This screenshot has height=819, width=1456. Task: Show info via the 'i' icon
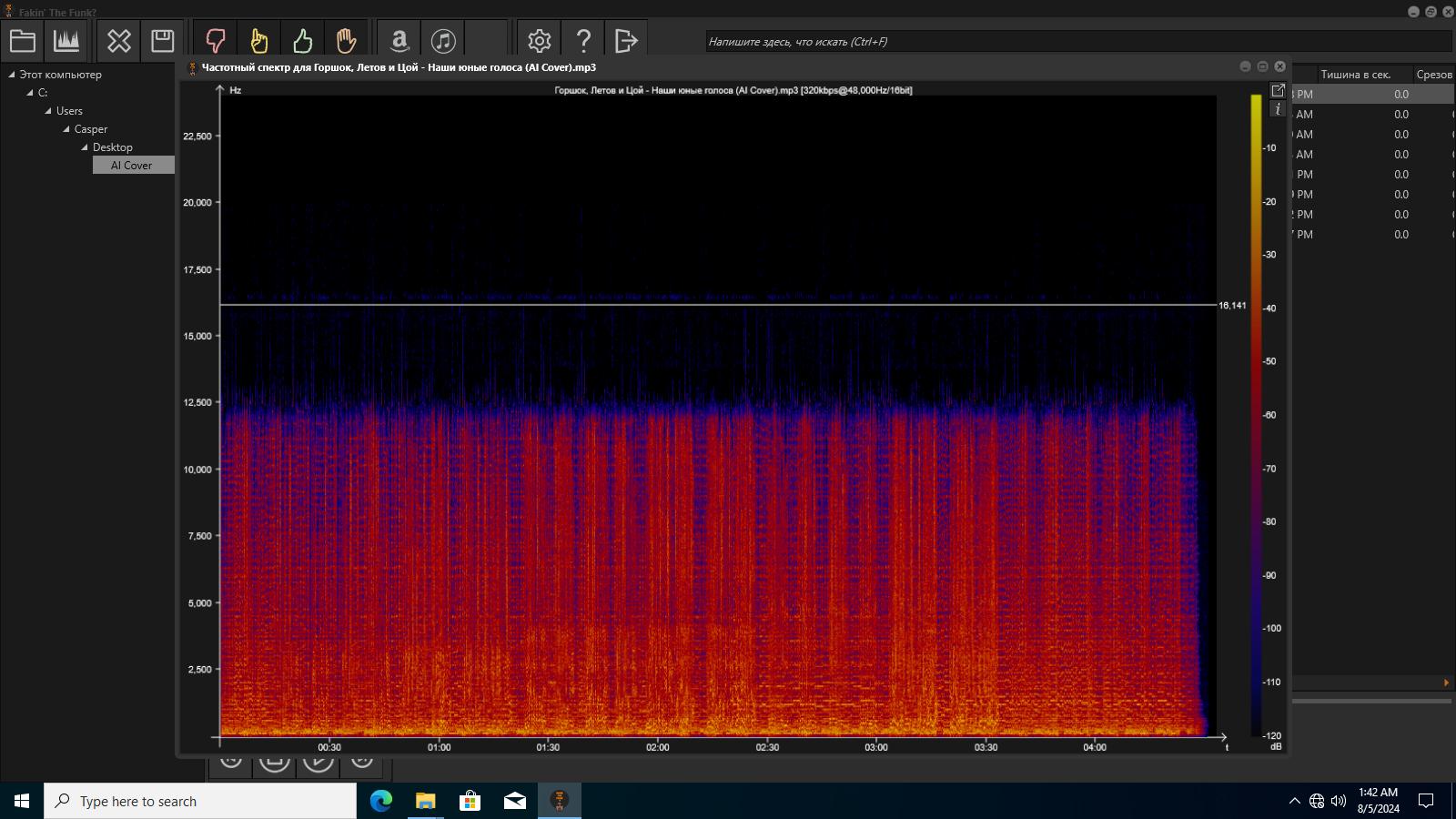1278,108
